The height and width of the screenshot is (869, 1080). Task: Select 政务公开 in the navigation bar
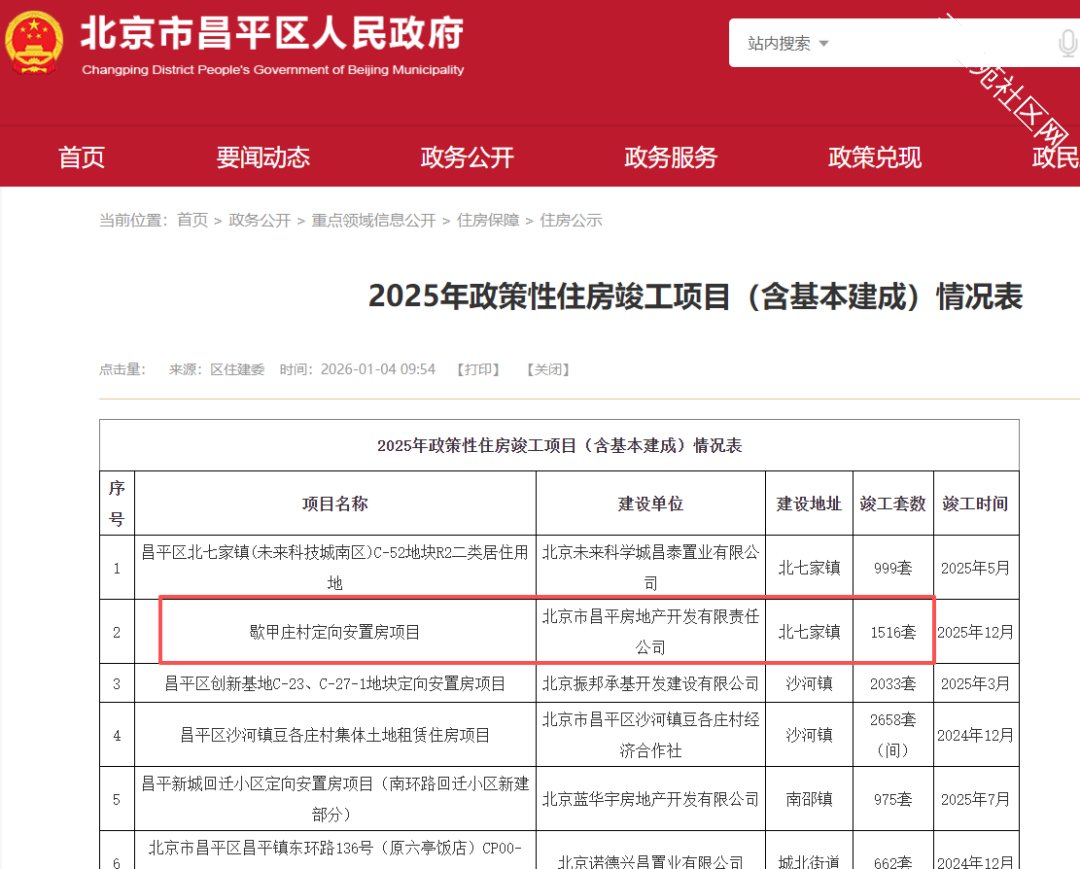coord(467,157)
